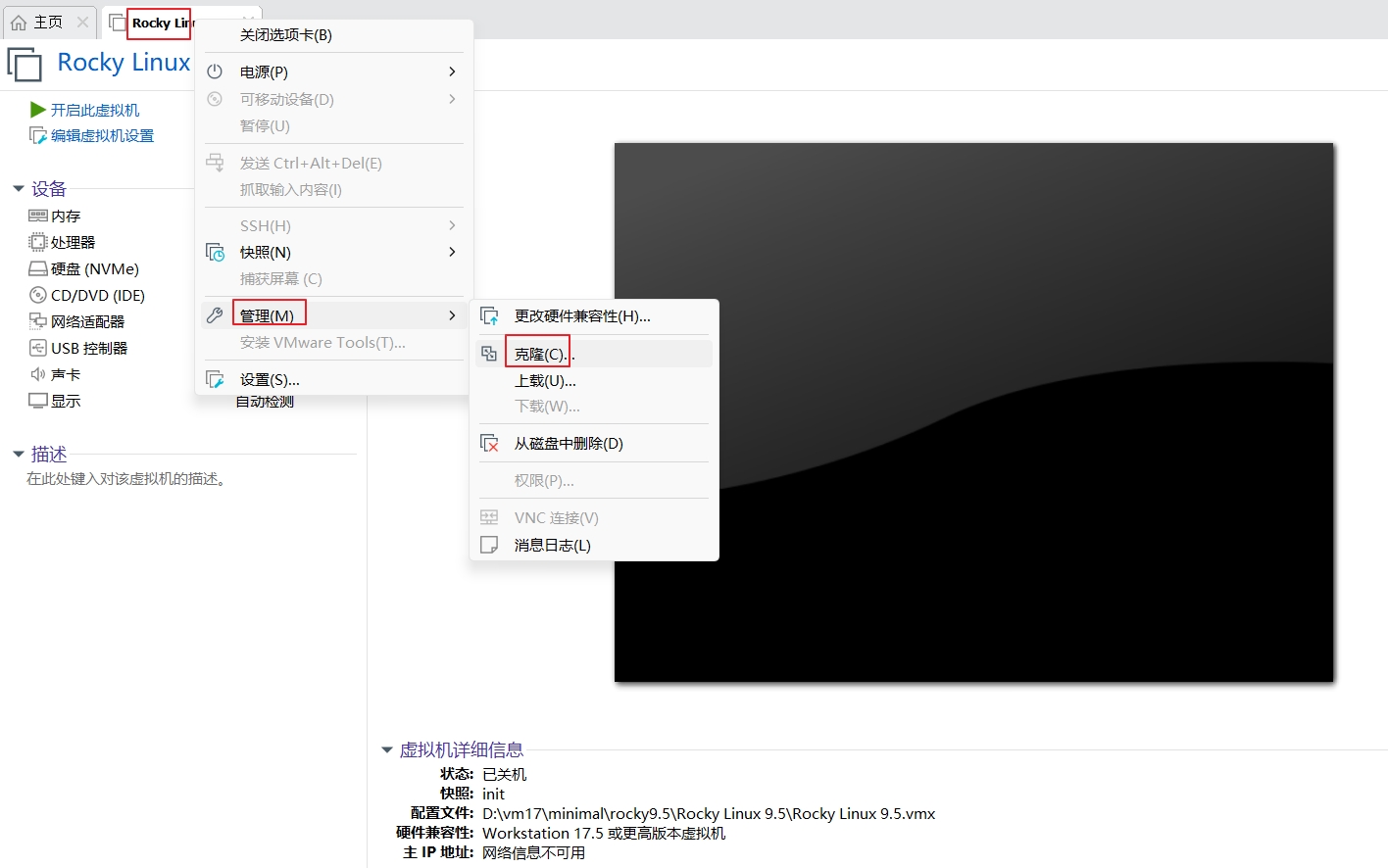This screenshot has width=1388, height=868.
Task: Select the USB 控制器 icon
Action: (x=38, y=348)
